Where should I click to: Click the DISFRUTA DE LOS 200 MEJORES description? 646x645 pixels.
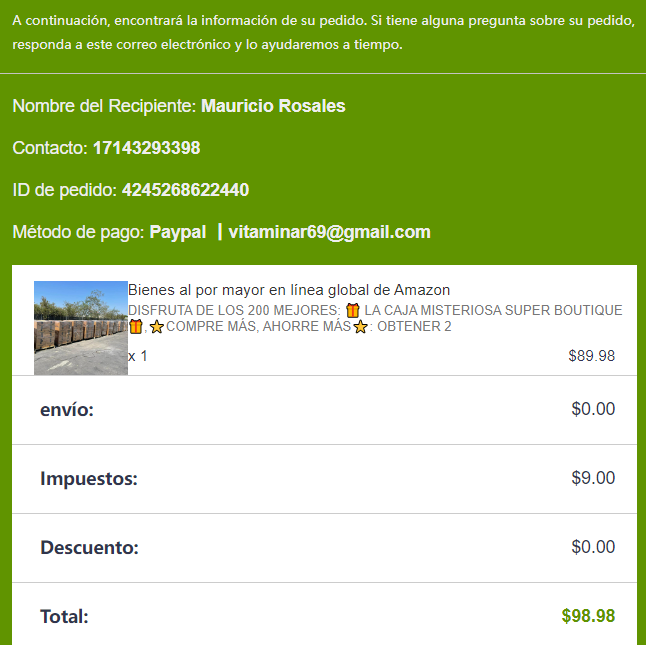(375, 318)
